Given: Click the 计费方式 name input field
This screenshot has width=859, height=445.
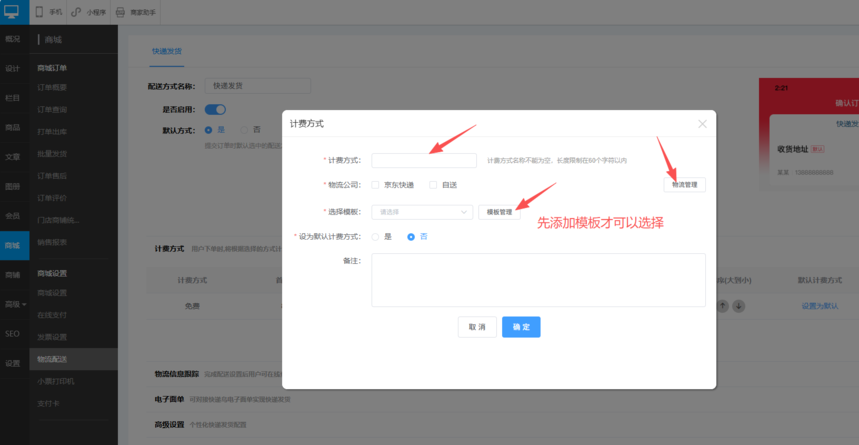Looking at the screenshot, I should [423, 160].
